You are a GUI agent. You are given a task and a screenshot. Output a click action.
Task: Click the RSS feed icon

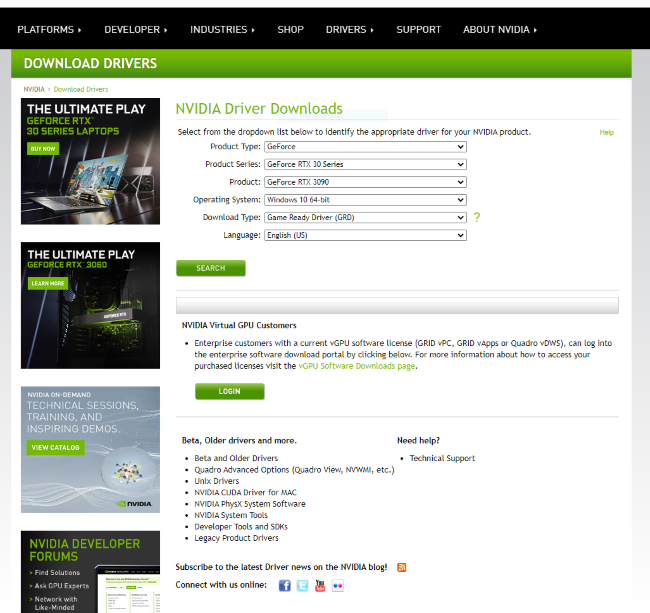coord(402,567)
